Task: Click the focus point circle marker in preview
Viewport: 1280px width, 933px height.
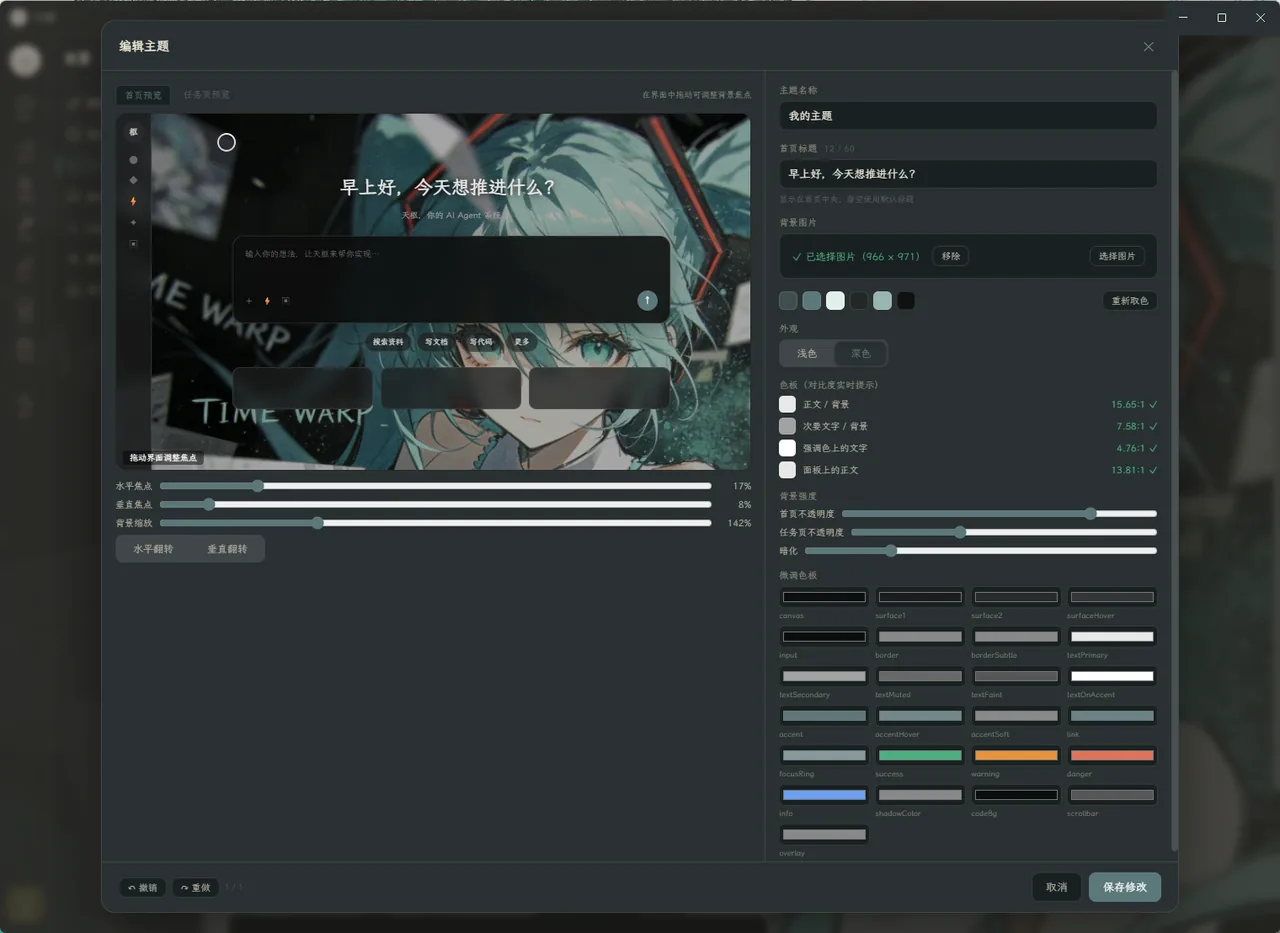Action: (x=227, y=142)
